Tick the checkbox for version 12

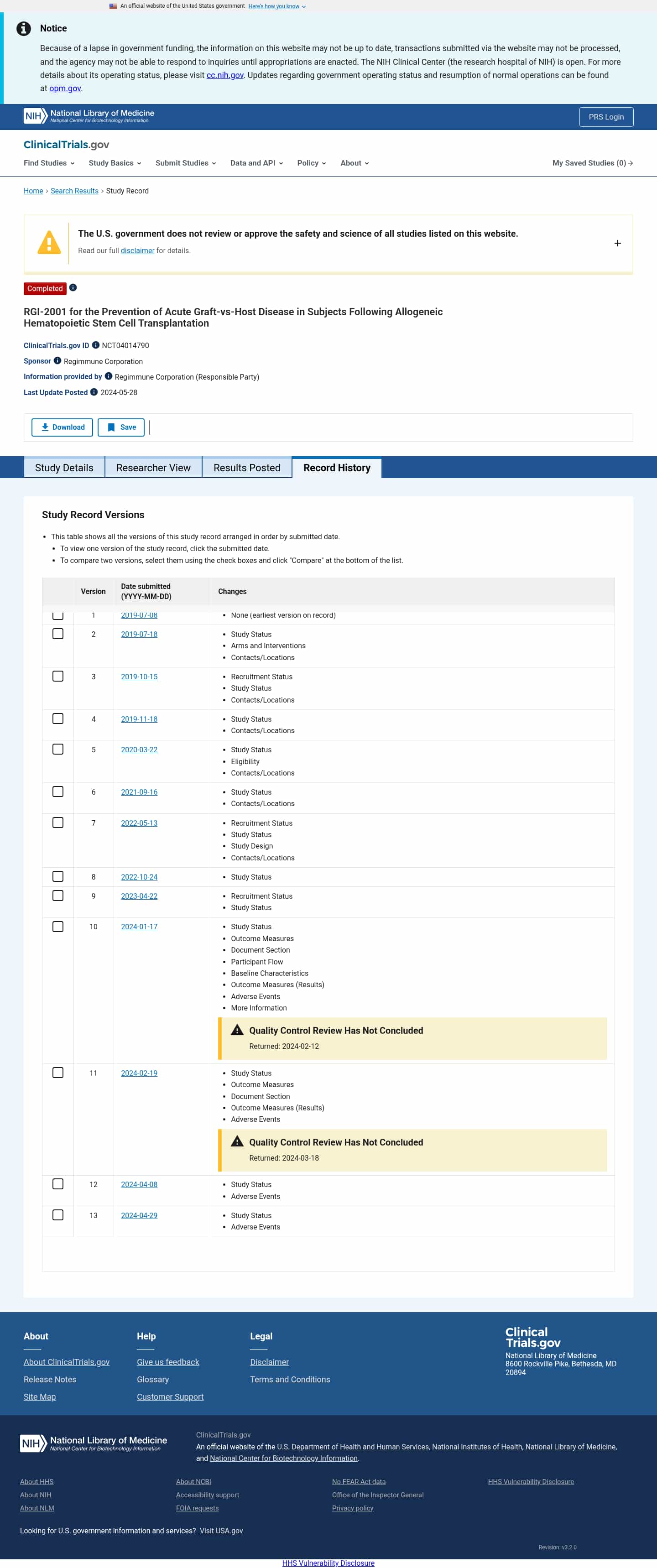point(58,1184)
